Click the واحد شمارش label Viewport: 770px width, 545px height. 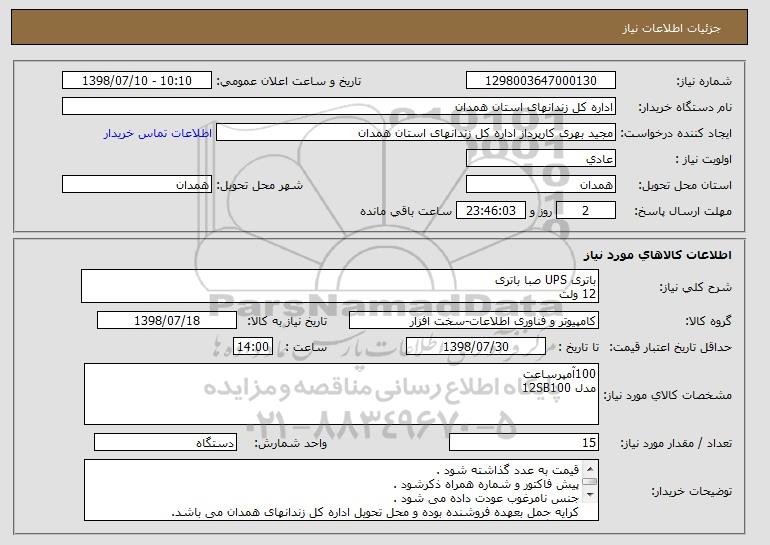click(x=290, y=443)
